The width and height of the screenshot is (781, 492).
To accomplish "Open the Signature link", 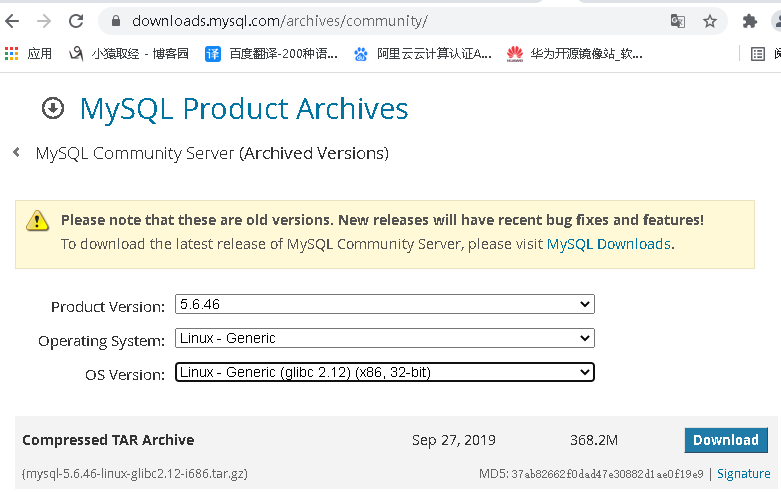I will [743, 473].
